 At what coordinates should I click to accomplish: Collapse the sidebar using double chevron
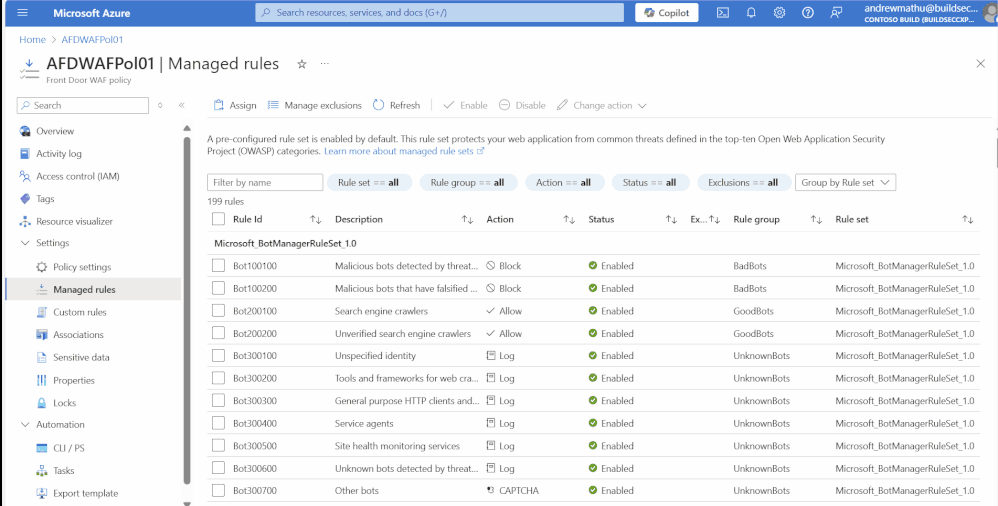point(181,105)
